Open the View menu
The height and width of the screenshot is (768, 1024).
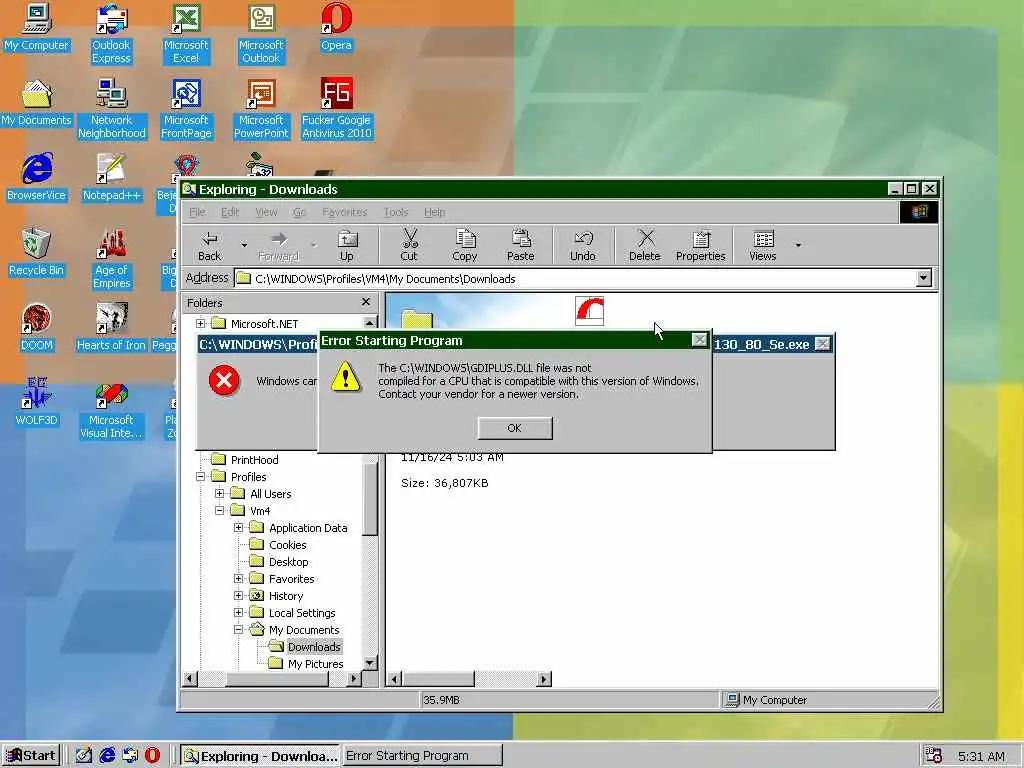266,212
